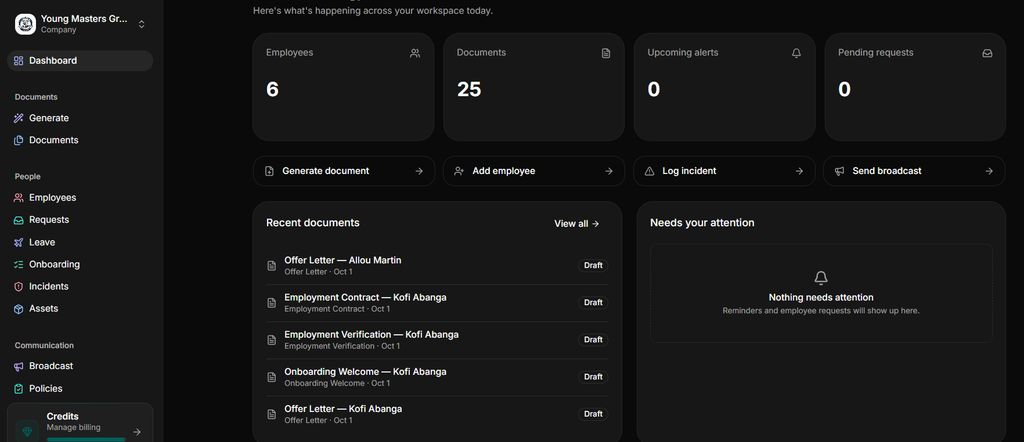Open Documents in the sidebar
The height and width of the screenshot is (442, 1024).
[80, 140]
